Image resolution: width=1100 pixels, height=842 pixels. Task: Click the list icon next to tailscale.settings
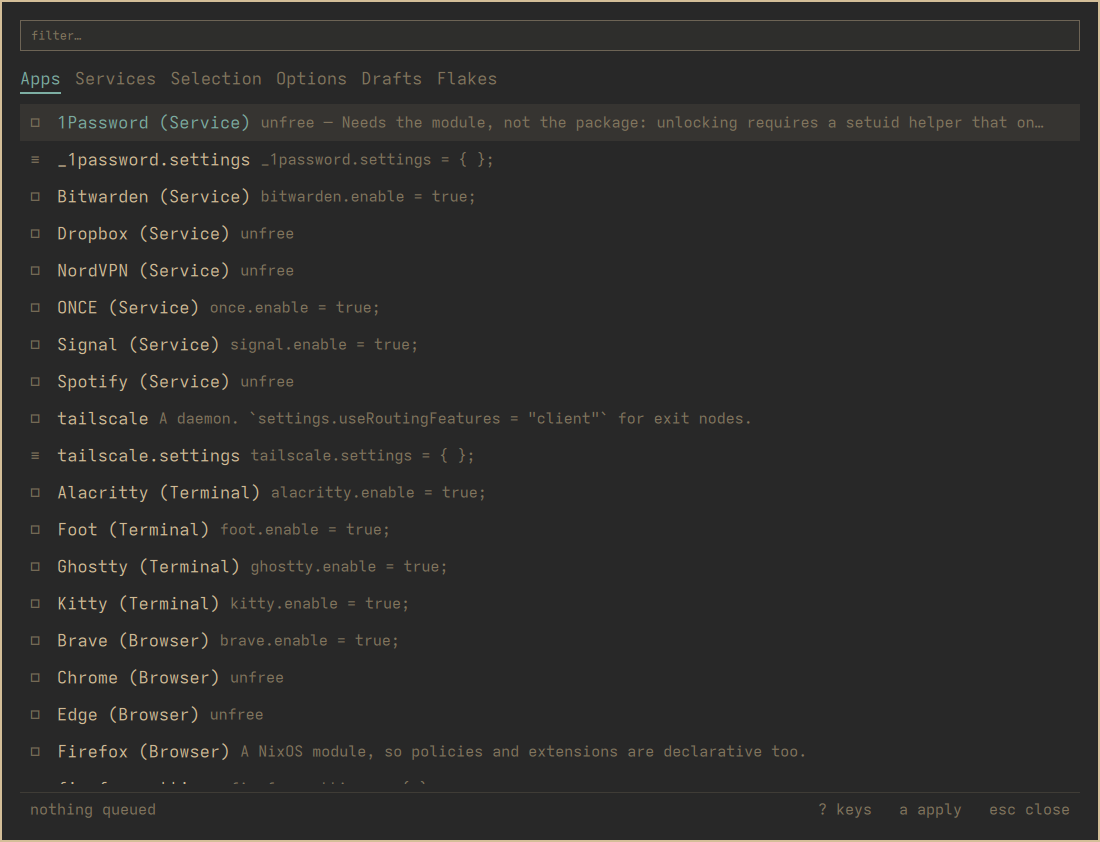click(35, 456)
